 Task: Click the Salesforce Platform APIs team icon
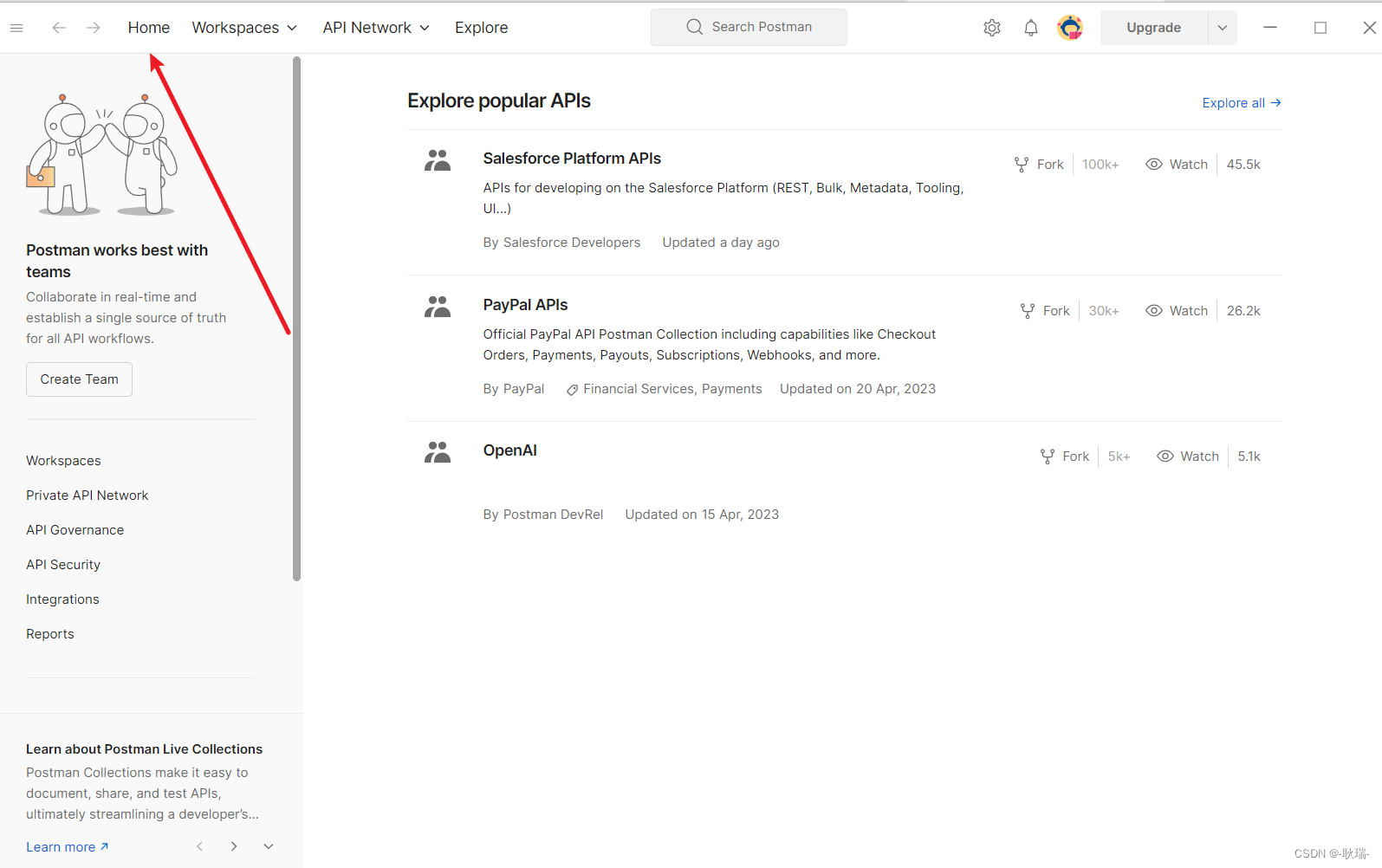(438, 160)
